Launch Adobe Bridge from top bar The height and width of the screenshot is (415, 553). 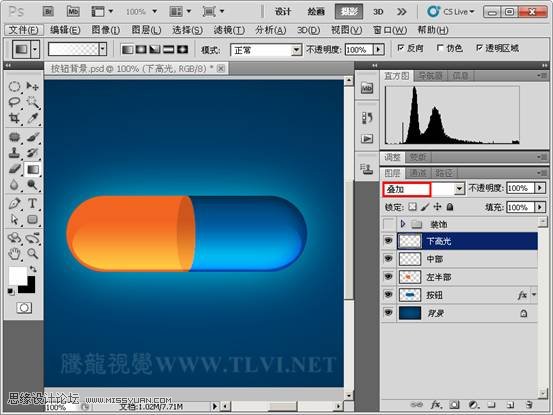(48, 12)
